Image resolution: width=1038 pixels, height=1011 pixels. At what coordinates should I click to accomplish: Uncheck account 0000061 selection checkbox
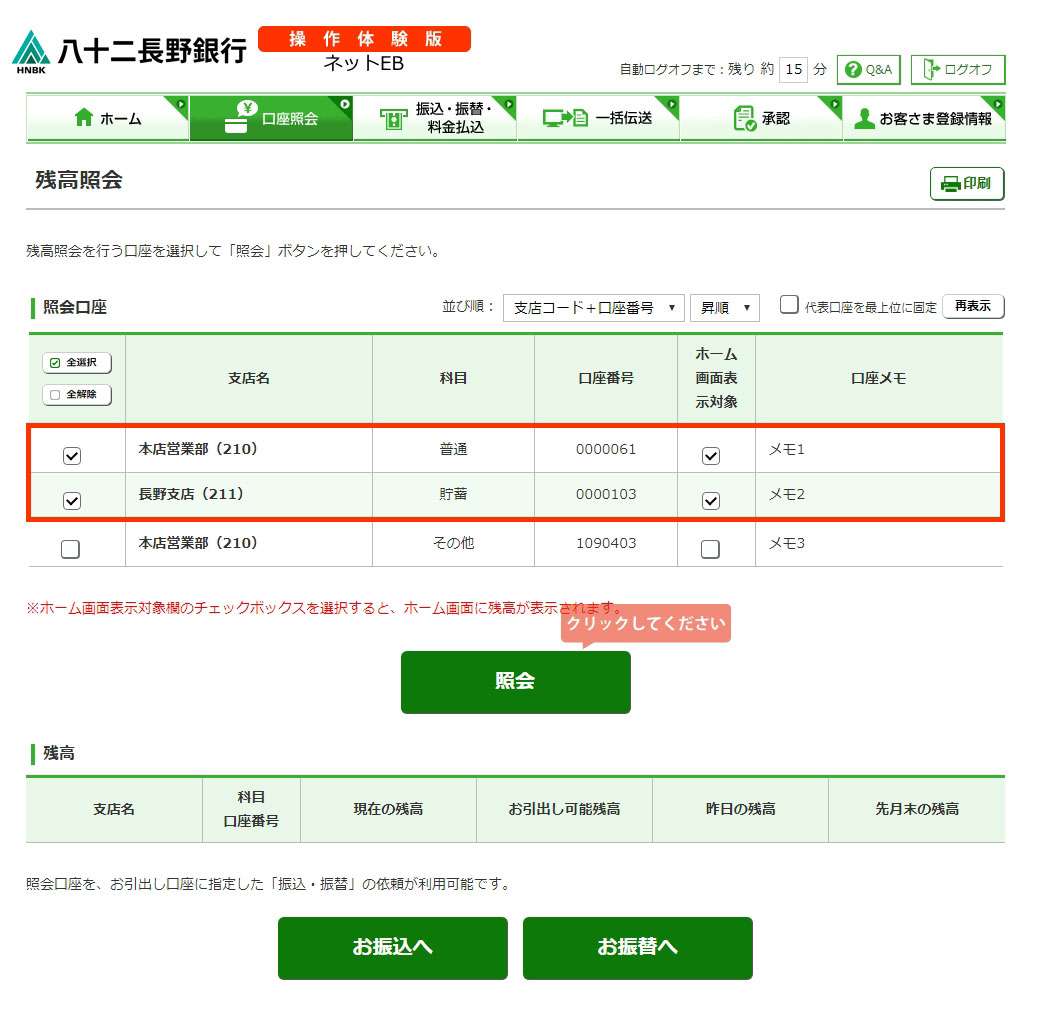point(72,456)
